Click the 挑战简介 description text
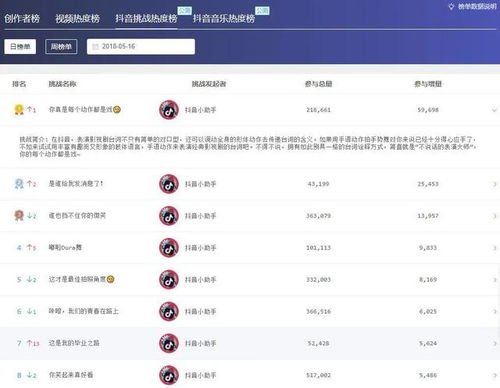 coord(248,147)
